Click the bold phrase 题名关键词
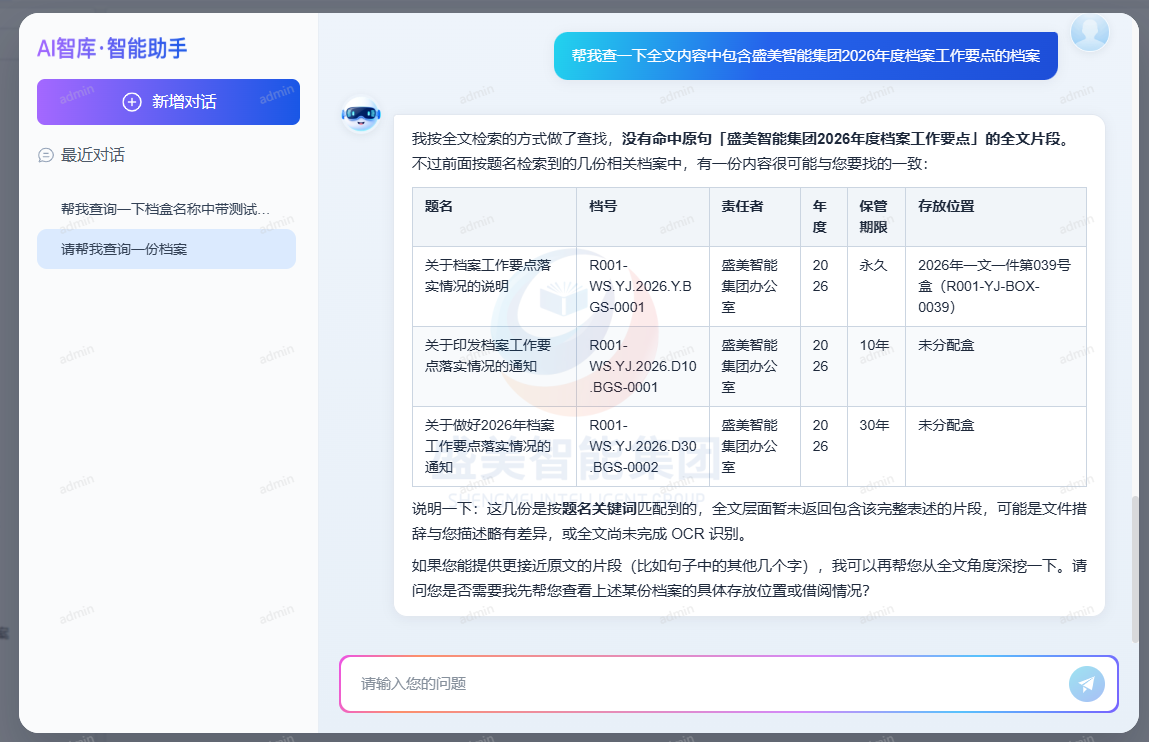 (599, 508)
